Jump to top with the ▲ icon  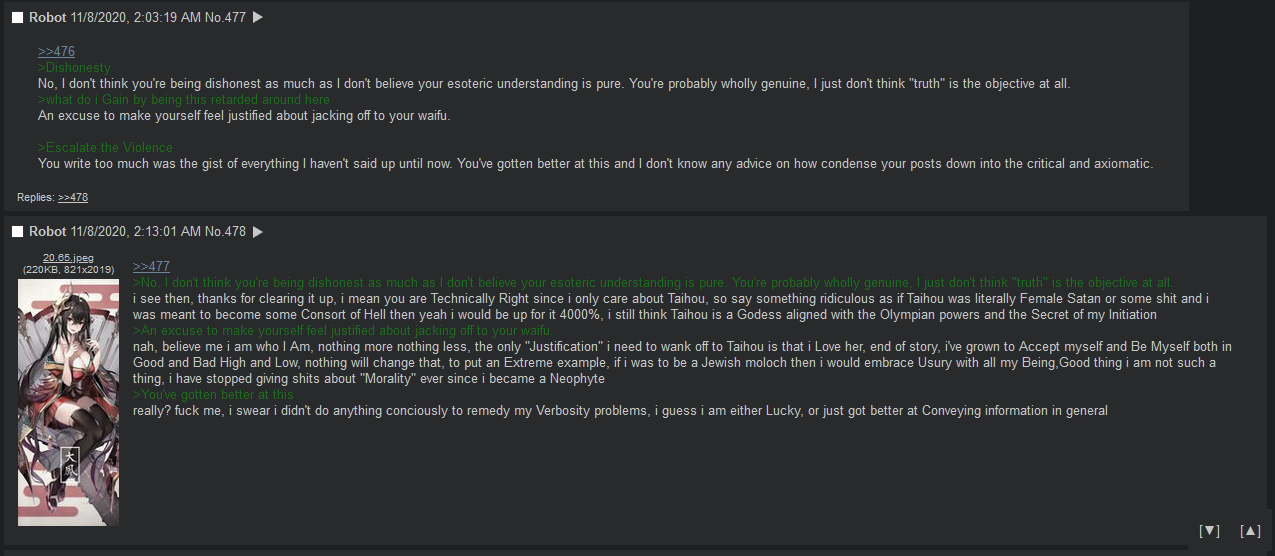[1250, 531]
